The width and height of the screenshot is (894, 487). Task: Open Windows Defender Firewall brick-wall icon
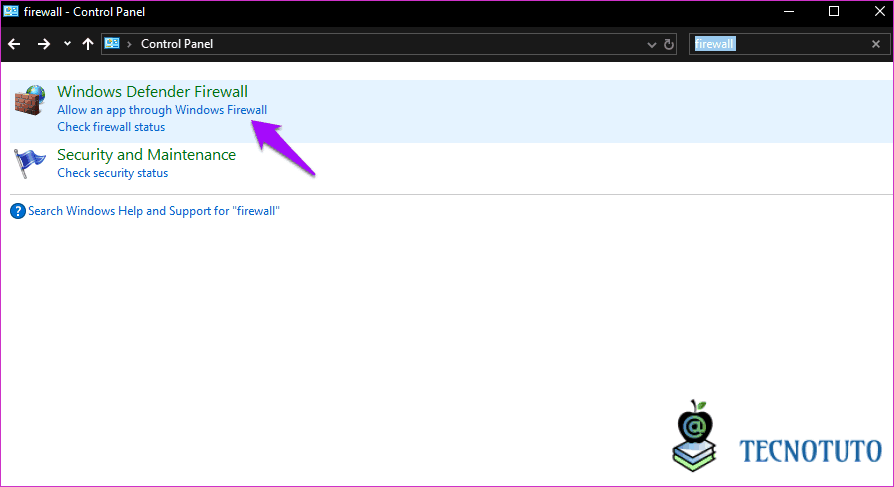click(x=30, y=100)
